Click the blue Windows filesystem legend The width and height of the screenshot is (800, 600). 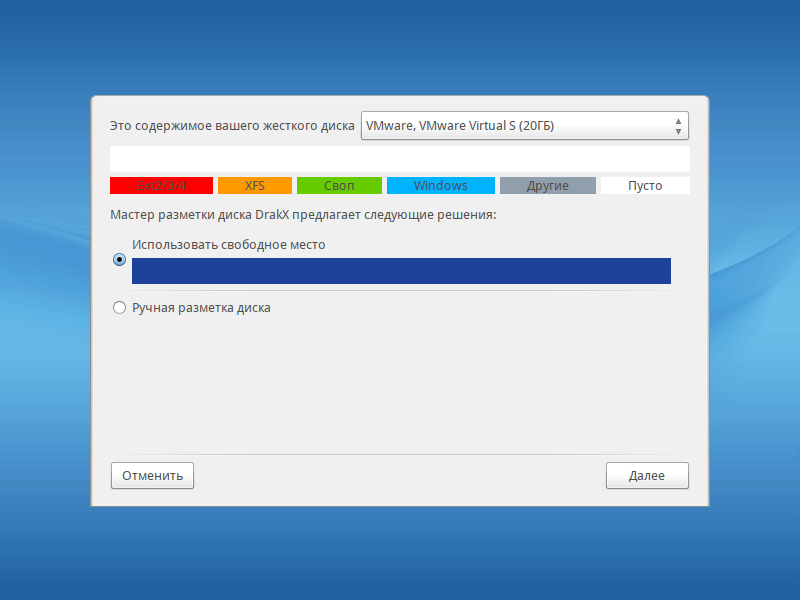(x=440, y=185)
